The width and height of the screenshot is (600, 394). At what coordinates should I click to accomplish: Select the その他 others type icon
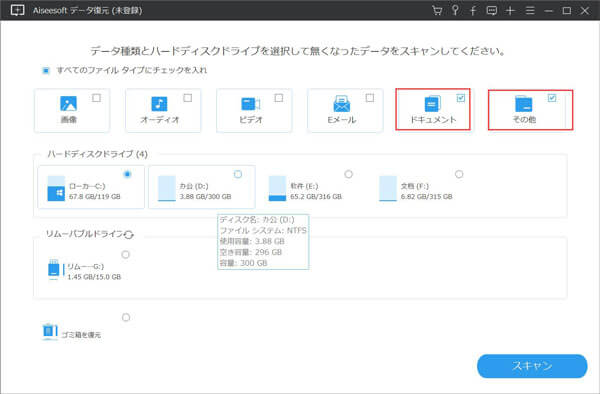click(x=523, y=104)
